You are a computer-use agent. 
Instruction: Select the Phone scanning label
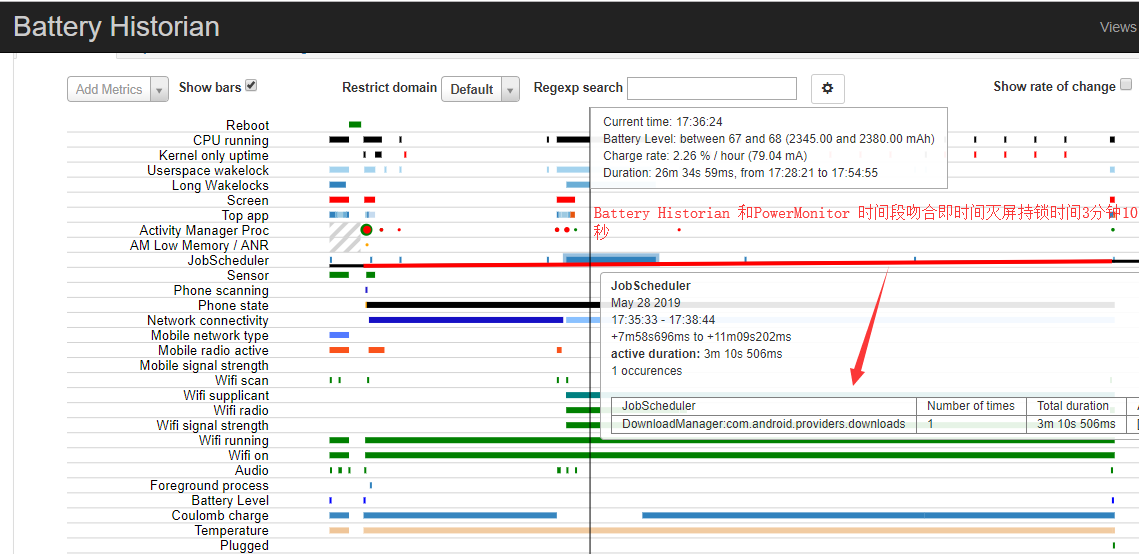click(221, 290)
